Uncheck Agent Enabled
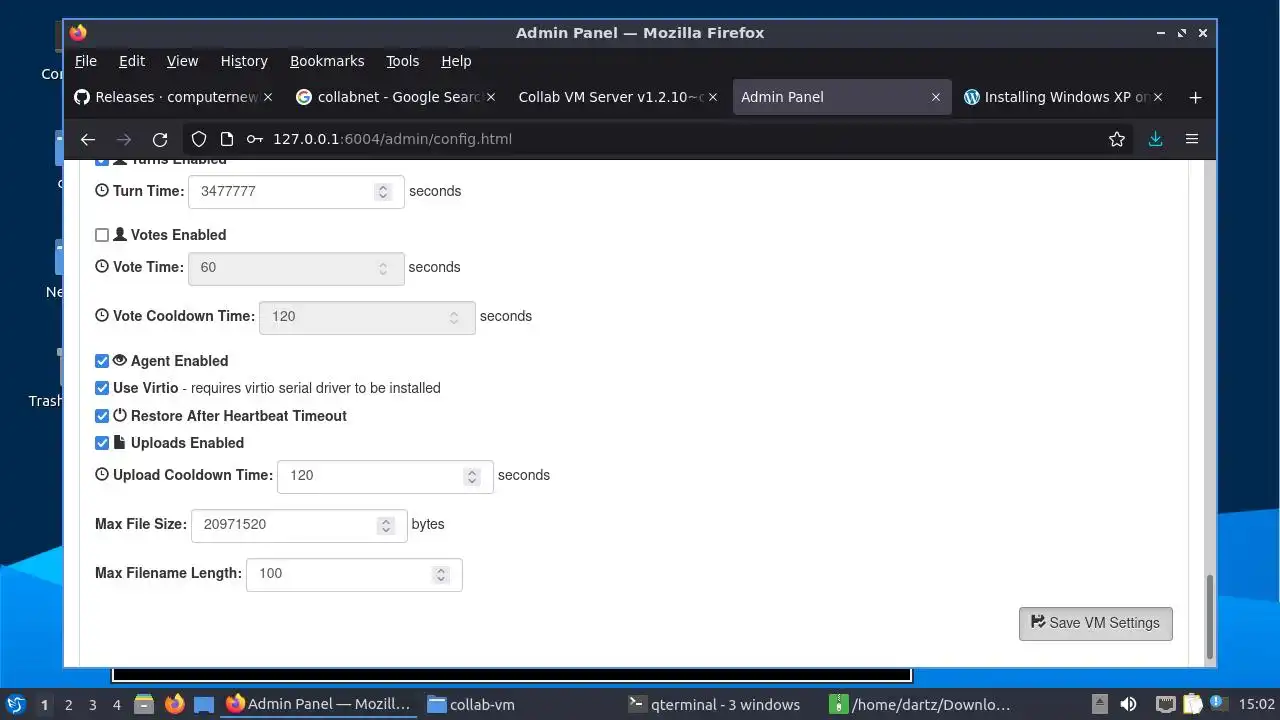1280x720 pixels. click(x=102, y=361)
